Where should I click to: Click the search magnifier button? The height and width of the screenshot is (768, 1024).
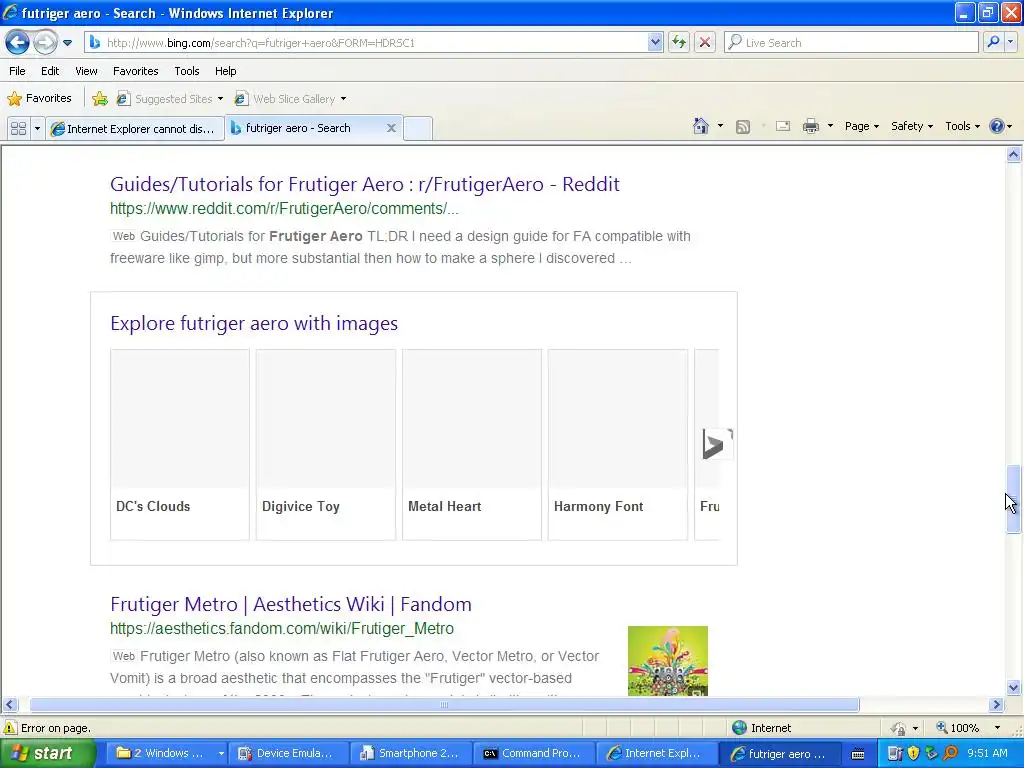click(993, 42)
